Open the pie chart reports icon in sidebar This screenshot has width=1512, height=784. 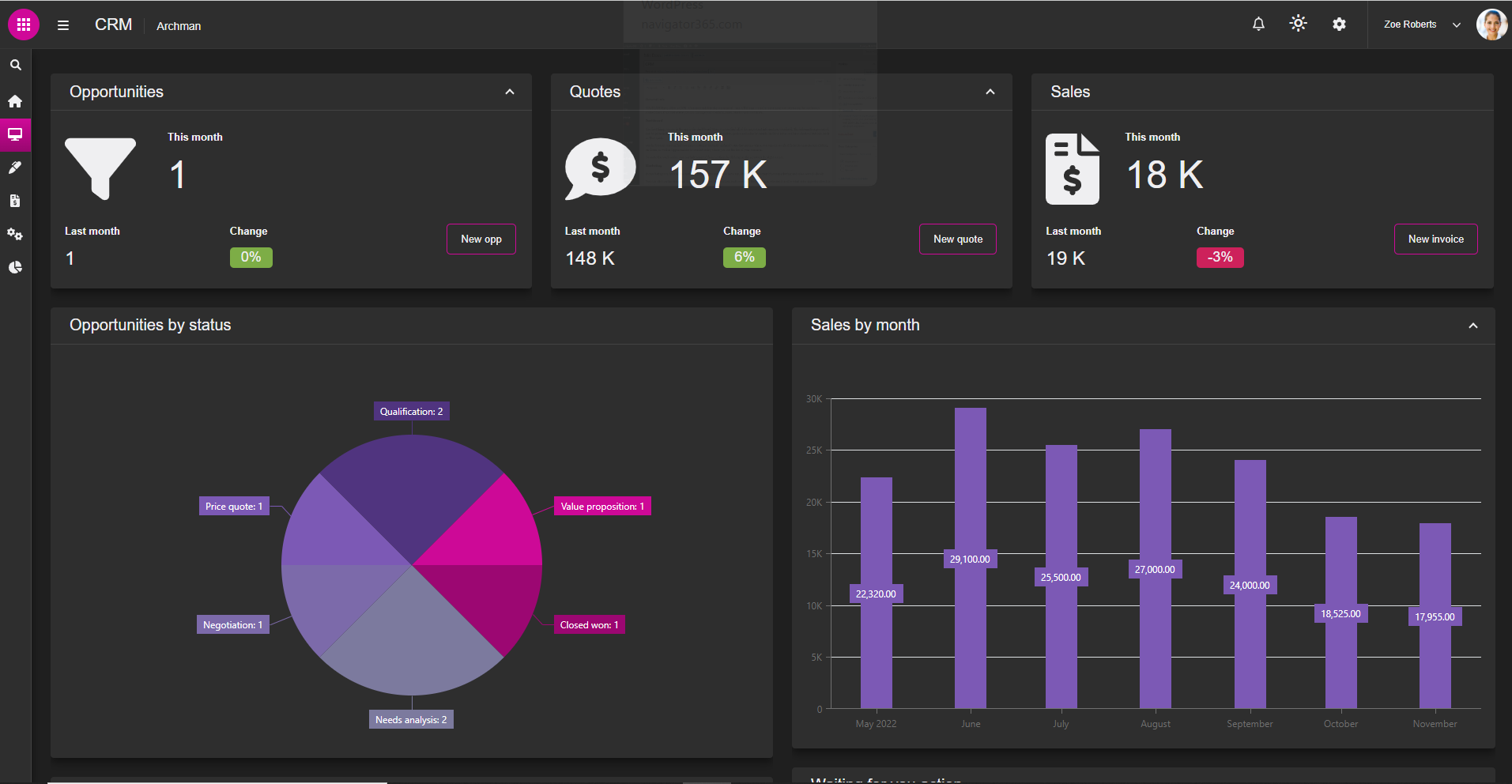15,267
